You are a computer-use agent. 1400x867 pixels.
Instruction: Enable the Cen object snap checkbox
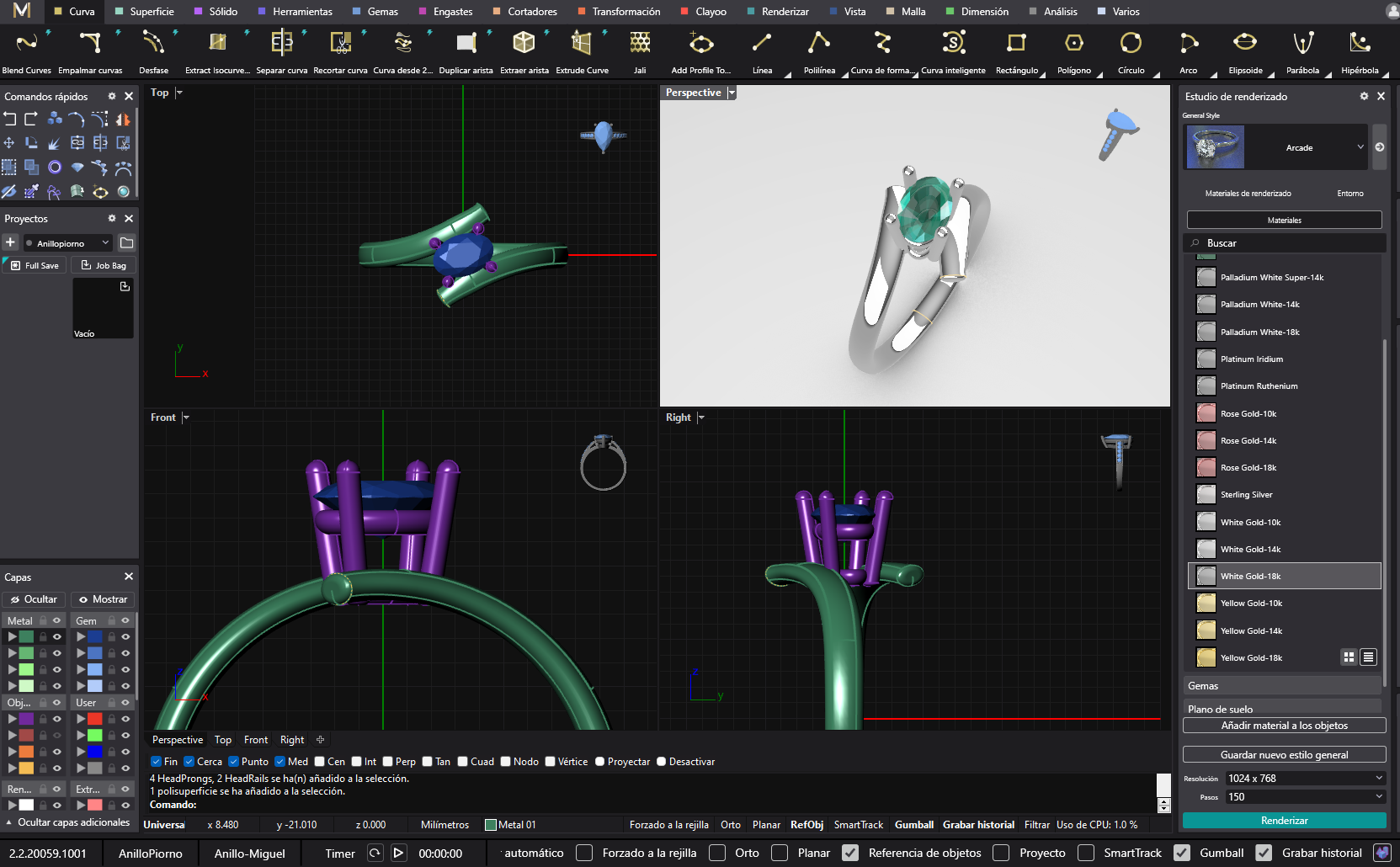[320, 762]
